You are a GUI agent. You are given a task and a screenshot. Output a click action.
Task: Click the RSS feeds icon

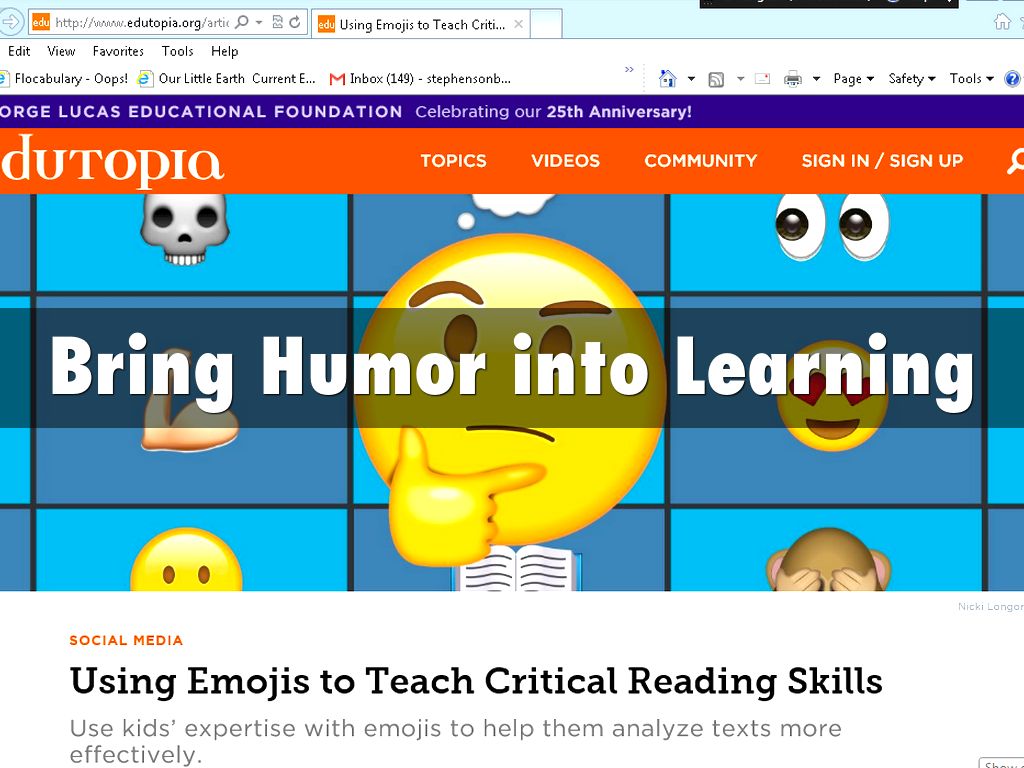click(716, 79)
